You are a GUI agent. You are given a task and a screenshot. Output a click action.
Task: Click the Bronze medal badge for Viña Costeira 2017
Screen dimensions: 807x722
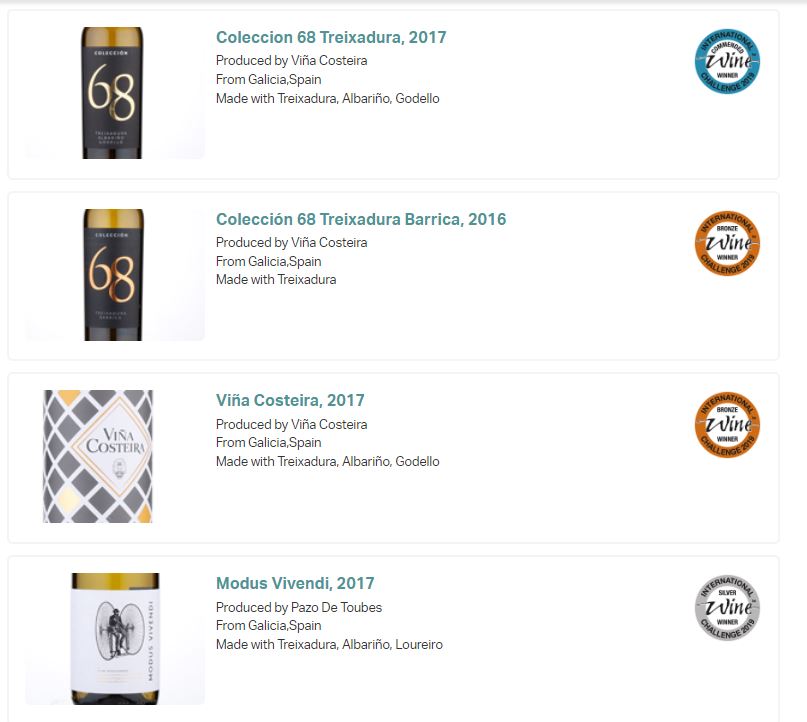(x=727, y=426)
